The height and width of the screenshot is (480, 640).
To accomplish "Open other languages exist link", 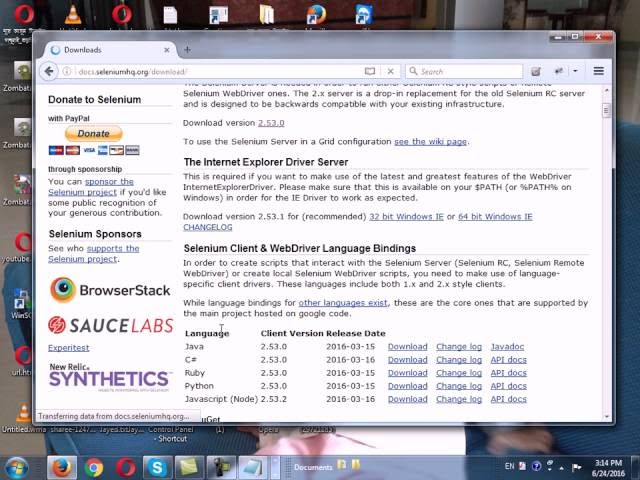I will 343,303.
